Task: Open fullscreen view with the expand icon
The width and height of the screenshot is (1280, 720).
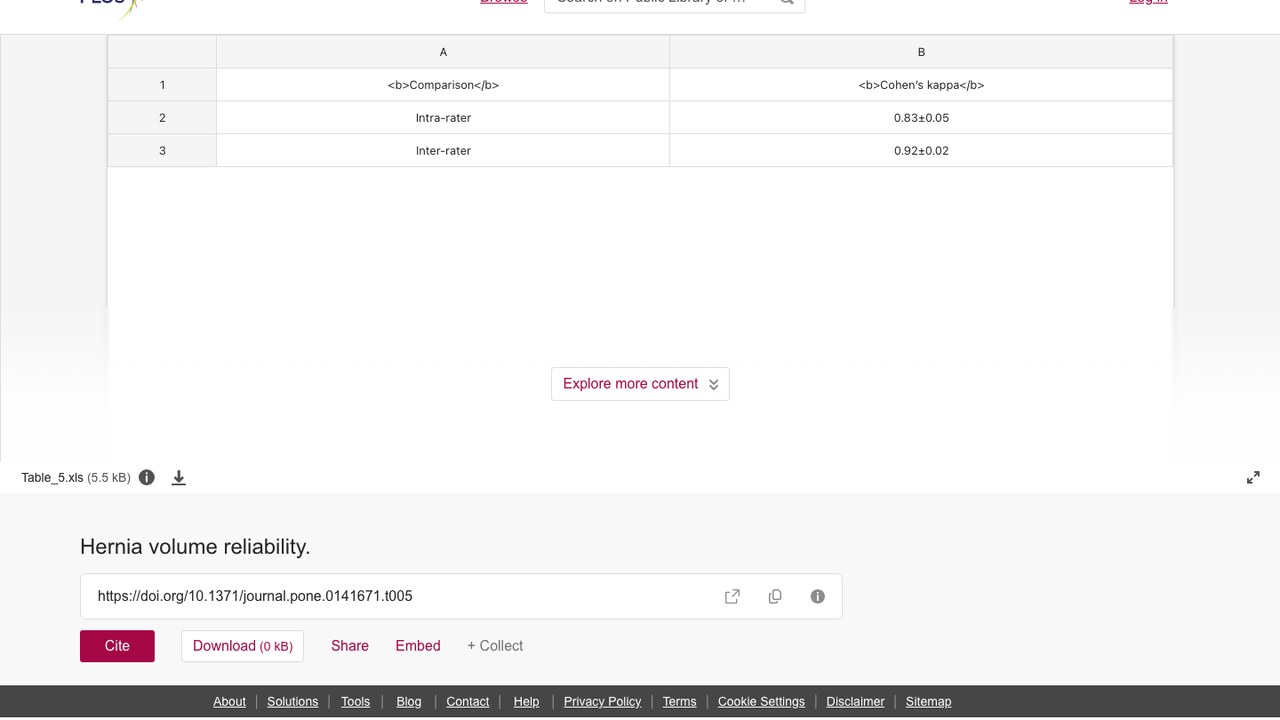Action: pos(1253,477)
